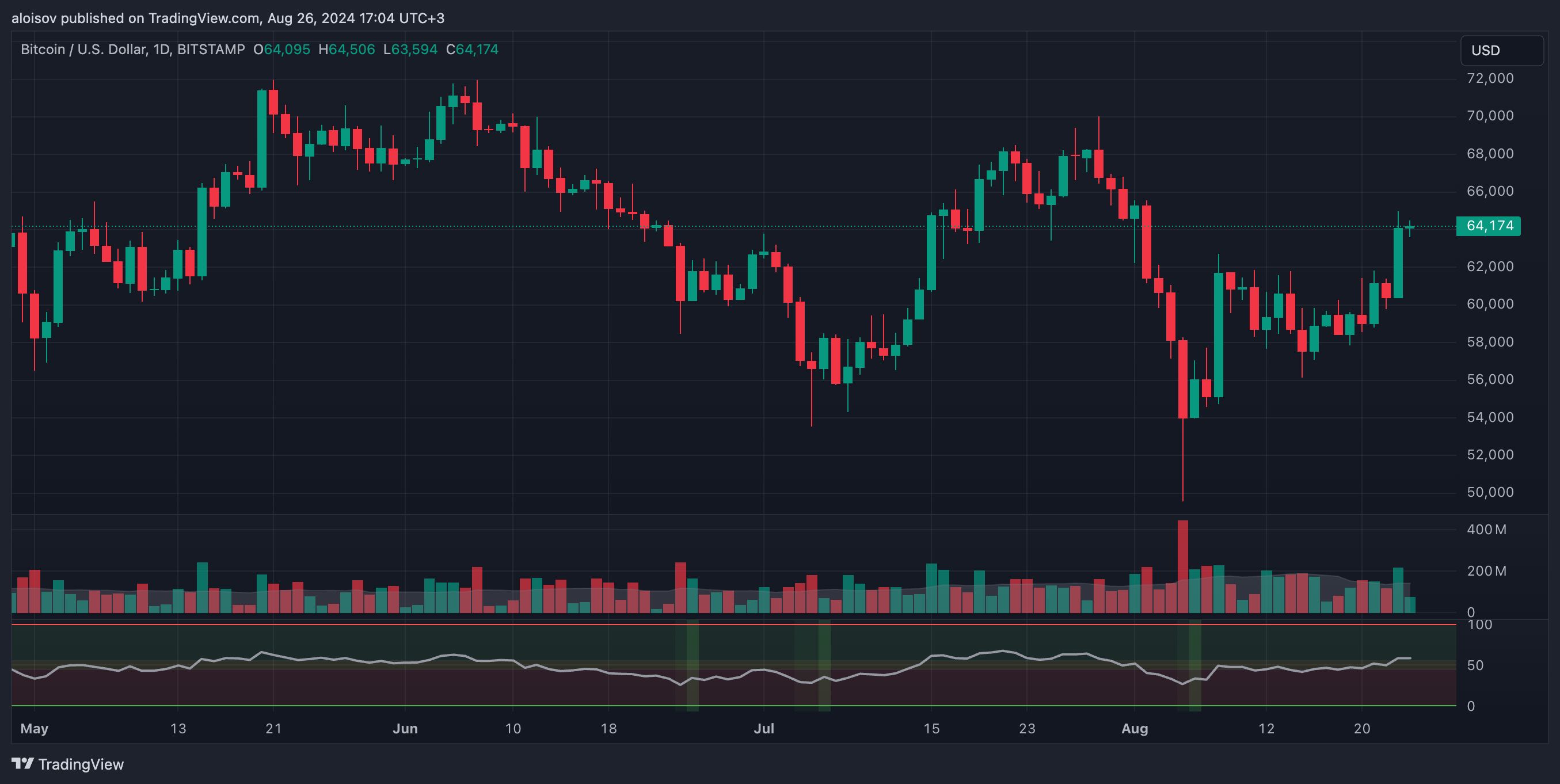The image size is (1560, 784).
Task: Select the Jul label on time axis
Action: point(764,728)
